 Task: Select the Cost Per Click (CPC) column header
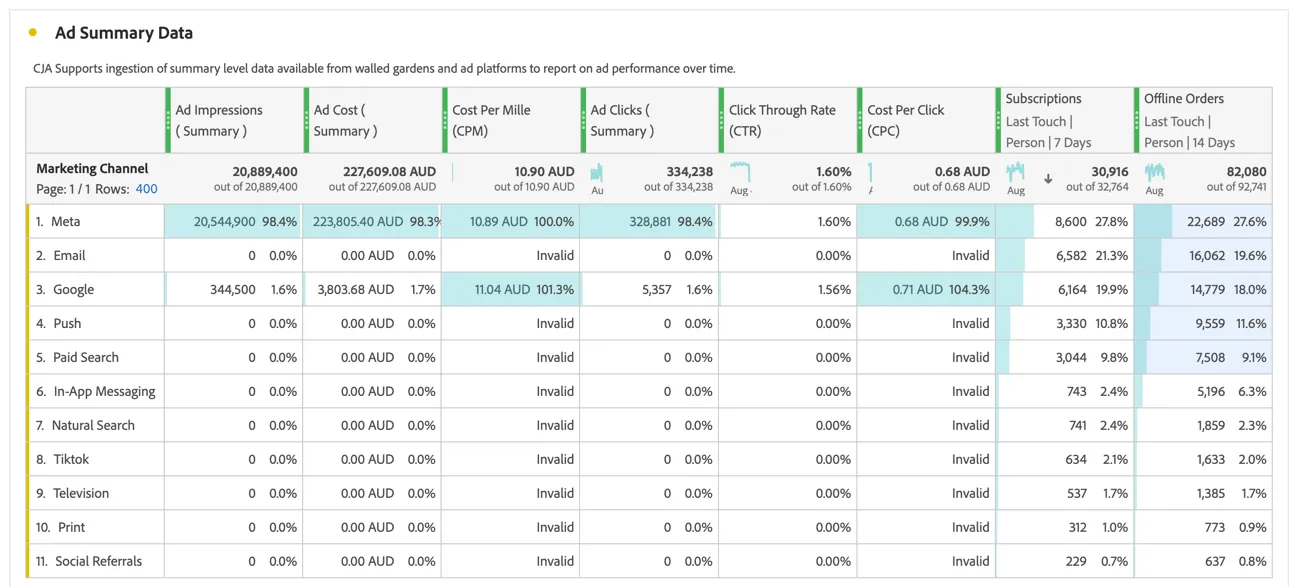[x=926, y=120]
